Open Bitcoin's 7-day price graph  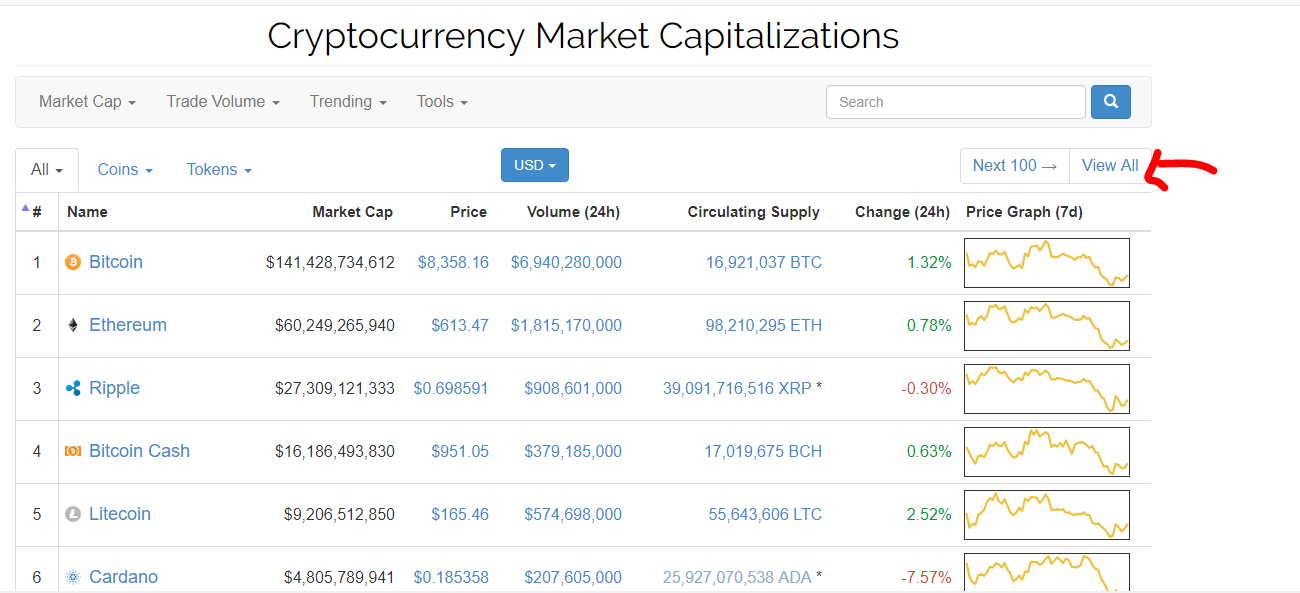1046,263
